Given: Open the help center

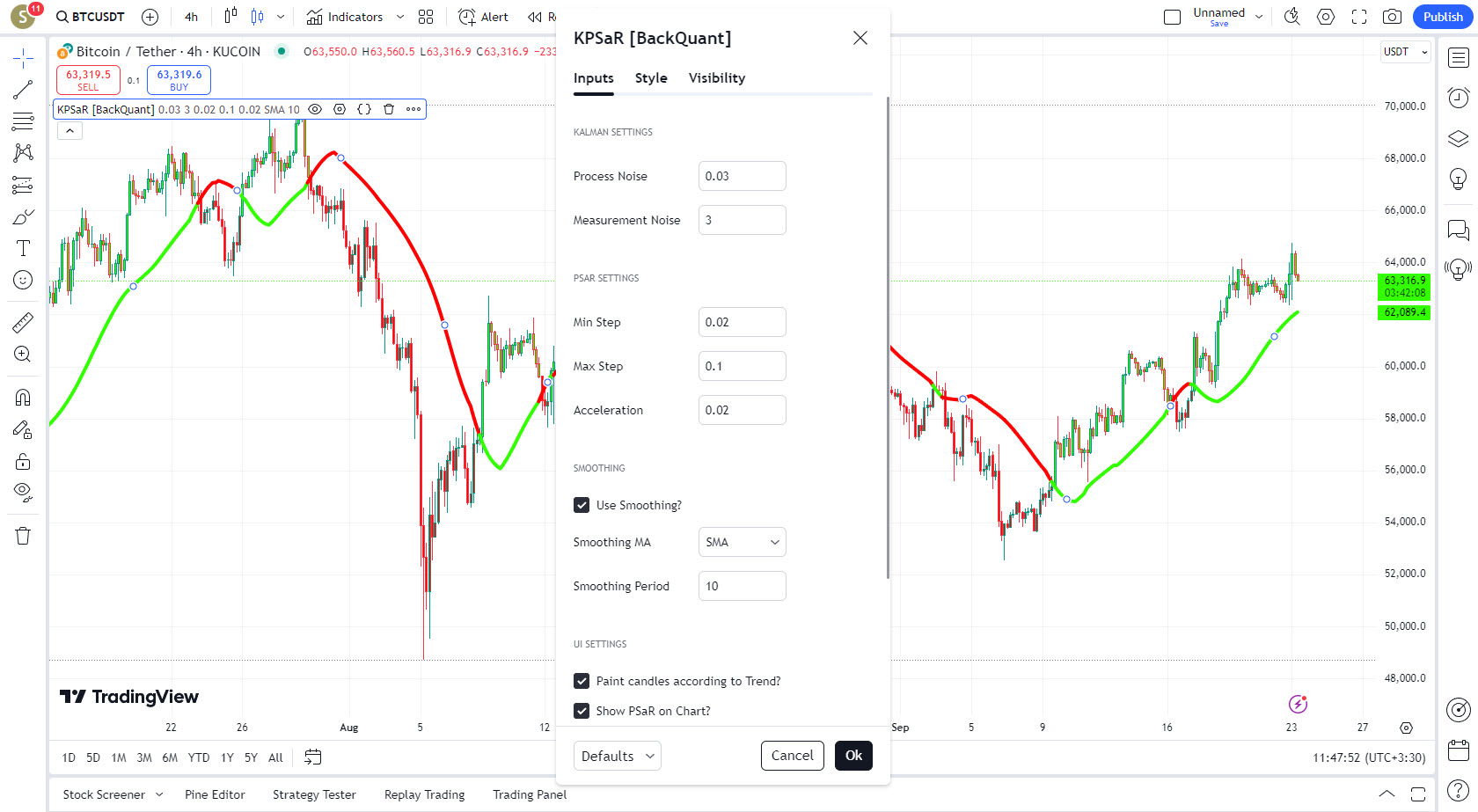Looking at the screenshot, I should point(1459,790).
